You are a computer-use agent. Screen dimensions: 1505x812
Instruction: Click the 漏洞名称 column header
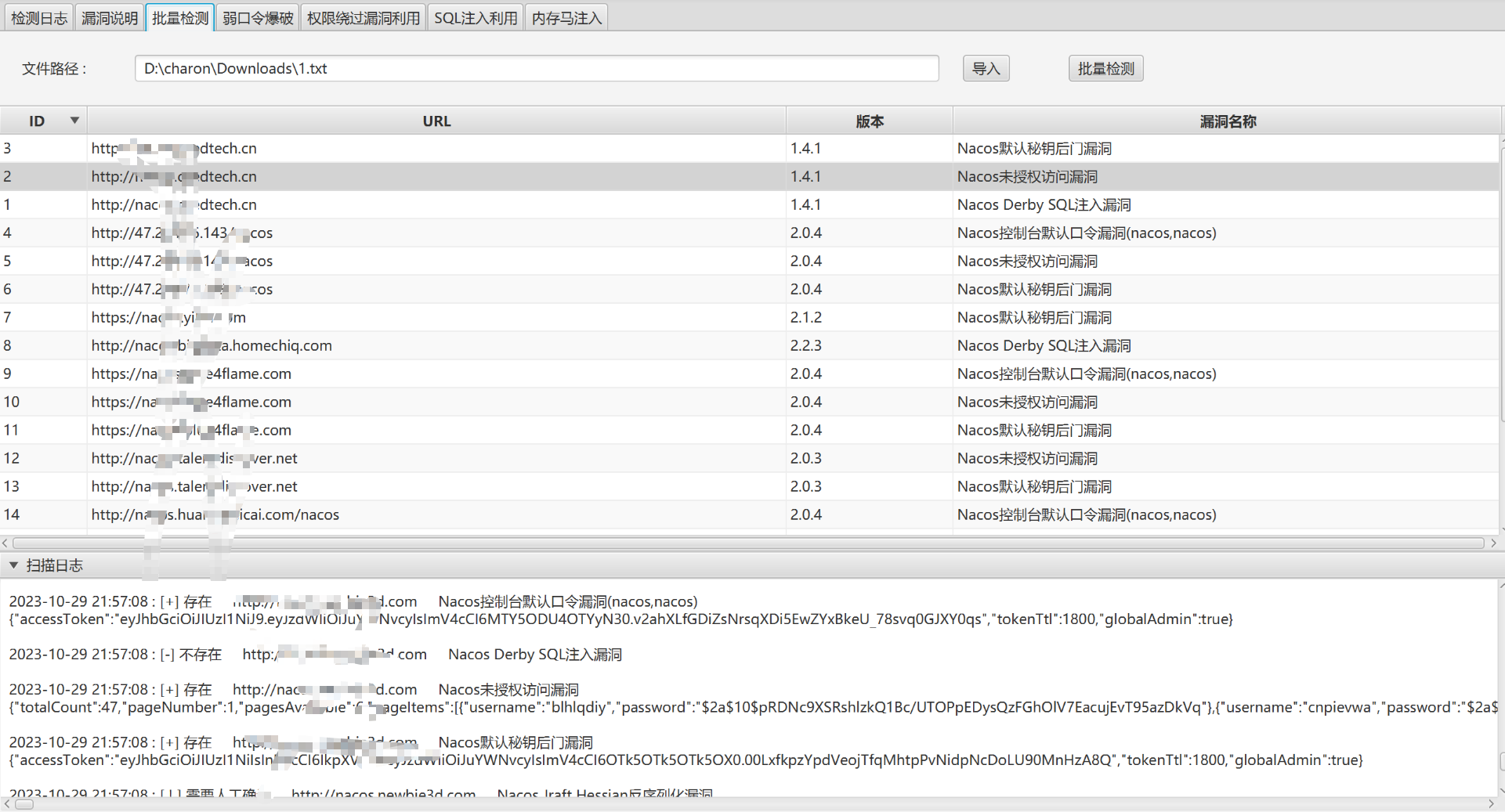[x=1228, y=121]
